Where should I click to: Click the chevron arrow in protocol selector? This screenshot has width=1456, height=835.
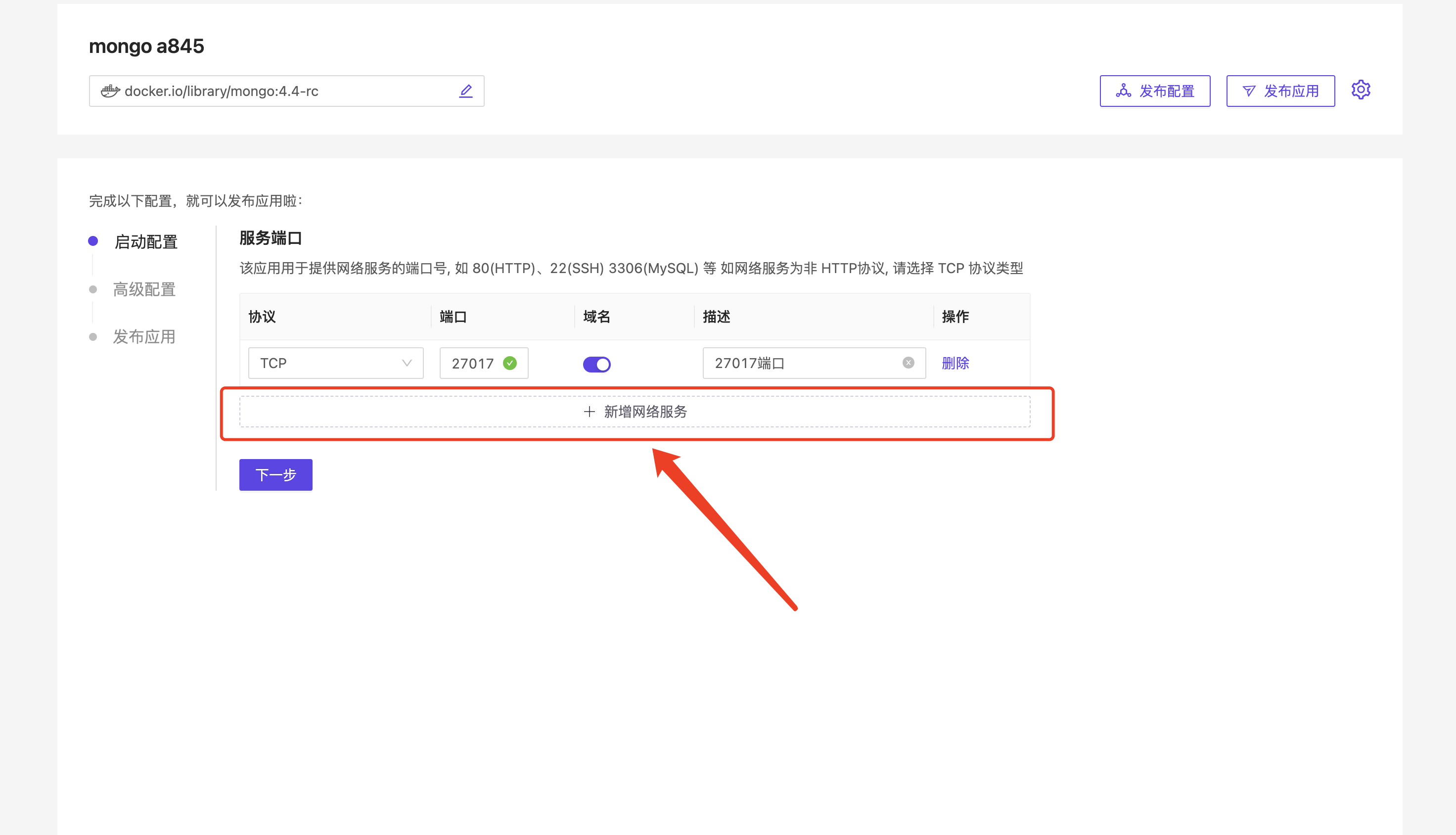tap(407, 363)
